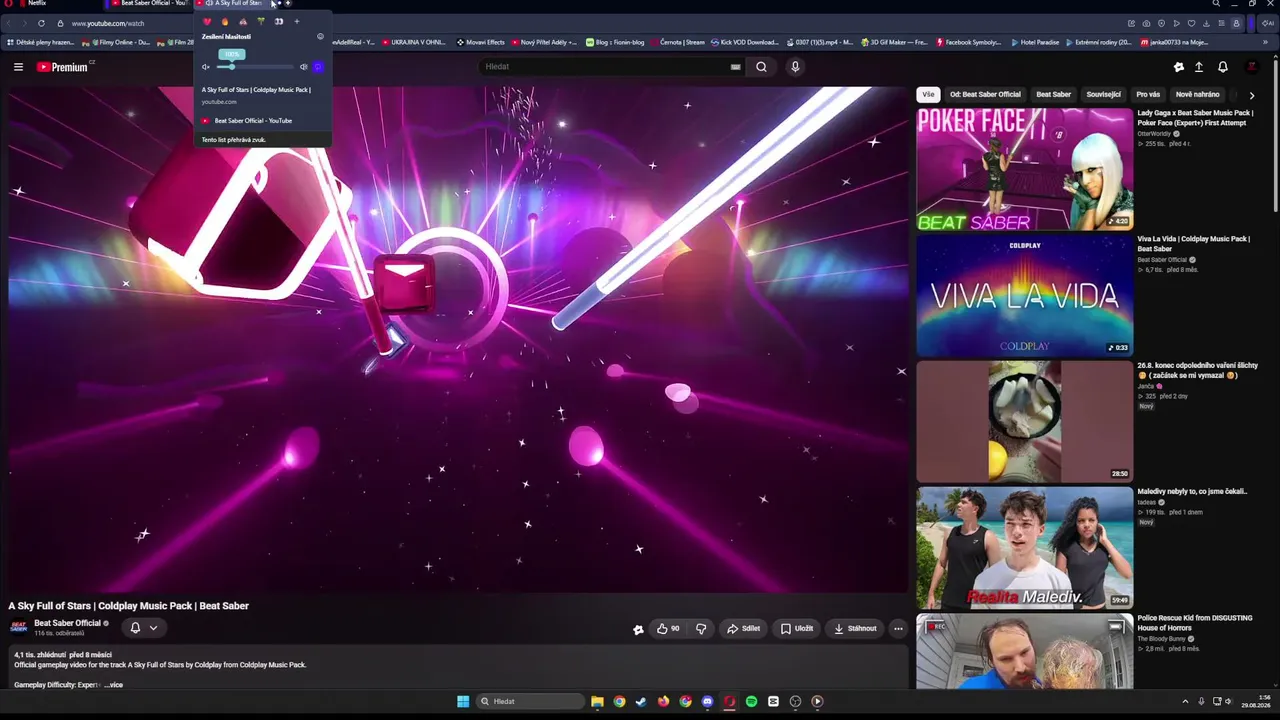Show hidden system tray icons chevron
This screenshot has height=720, width=1280.
[1185, 702]
